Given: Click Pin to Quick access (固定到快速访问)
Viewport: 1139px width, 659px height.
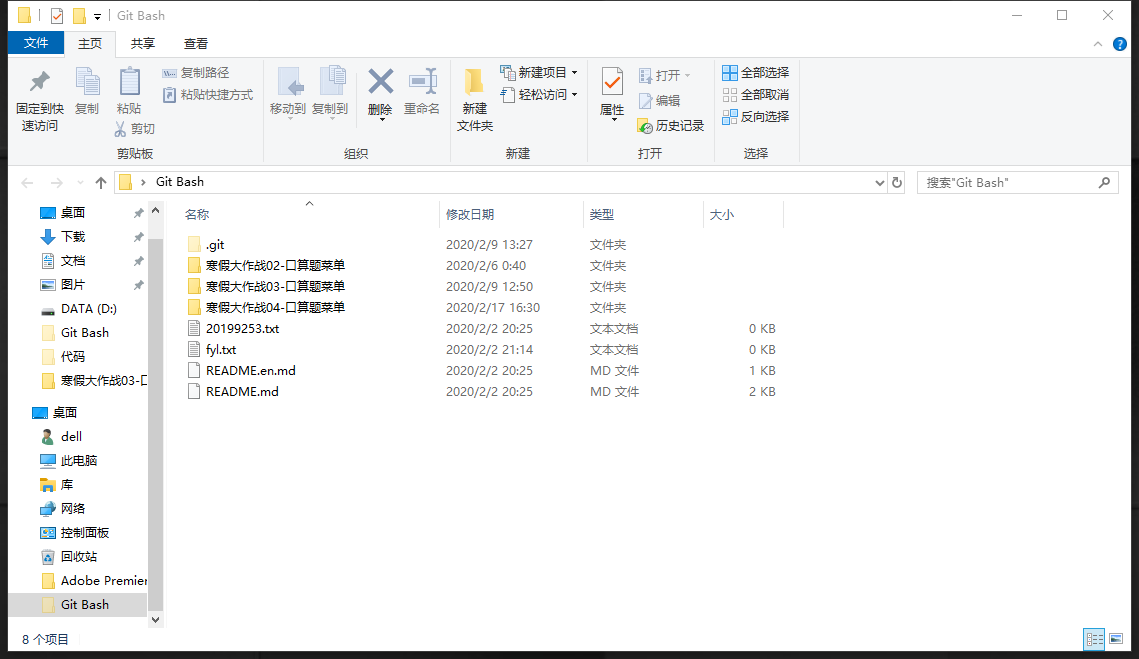Looking at the screenshot, I should [40, 100].
